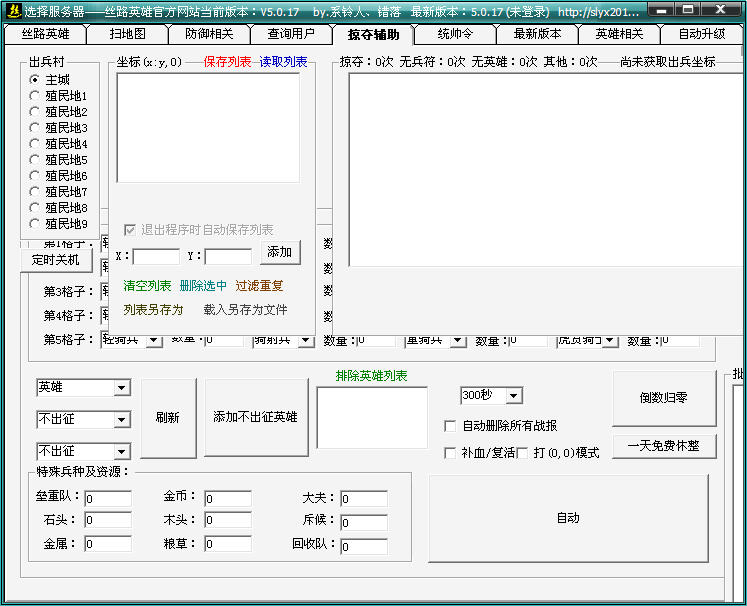Expand the first 不出征 dropdown
Viewport: 747px width, 606px height.
point(121,420)
